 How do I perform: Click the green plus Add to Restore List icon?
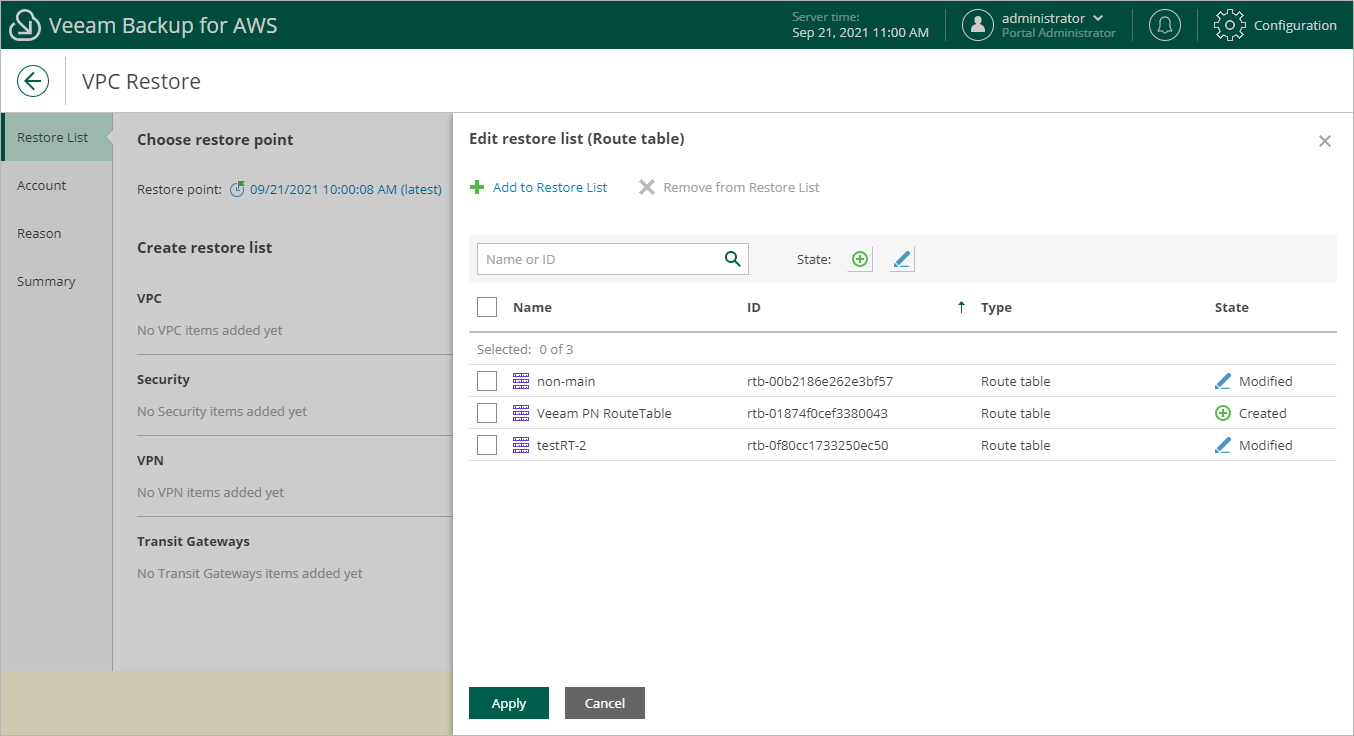tap(478, 186)
